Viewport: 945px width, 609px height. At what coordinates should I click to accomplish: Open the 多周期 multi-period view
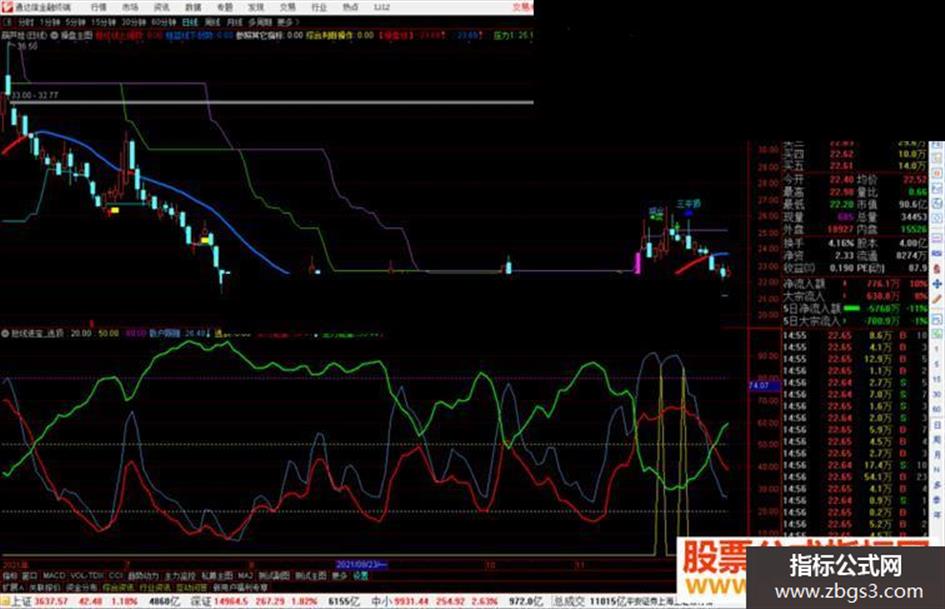pyautogui.click(x=260, y=22)
